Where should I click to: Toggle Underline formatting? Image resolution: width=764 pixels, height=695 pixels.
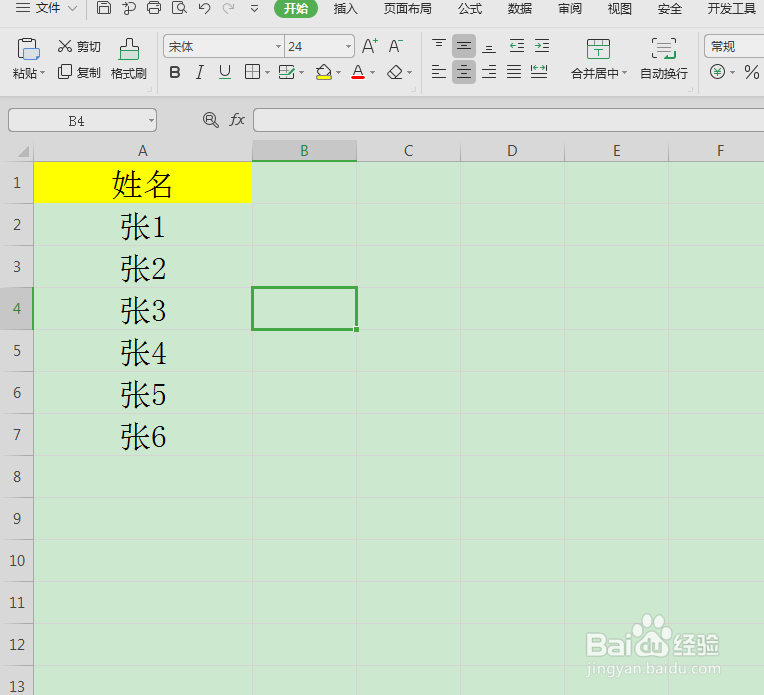pyautogui.click(x=225, y=72)
